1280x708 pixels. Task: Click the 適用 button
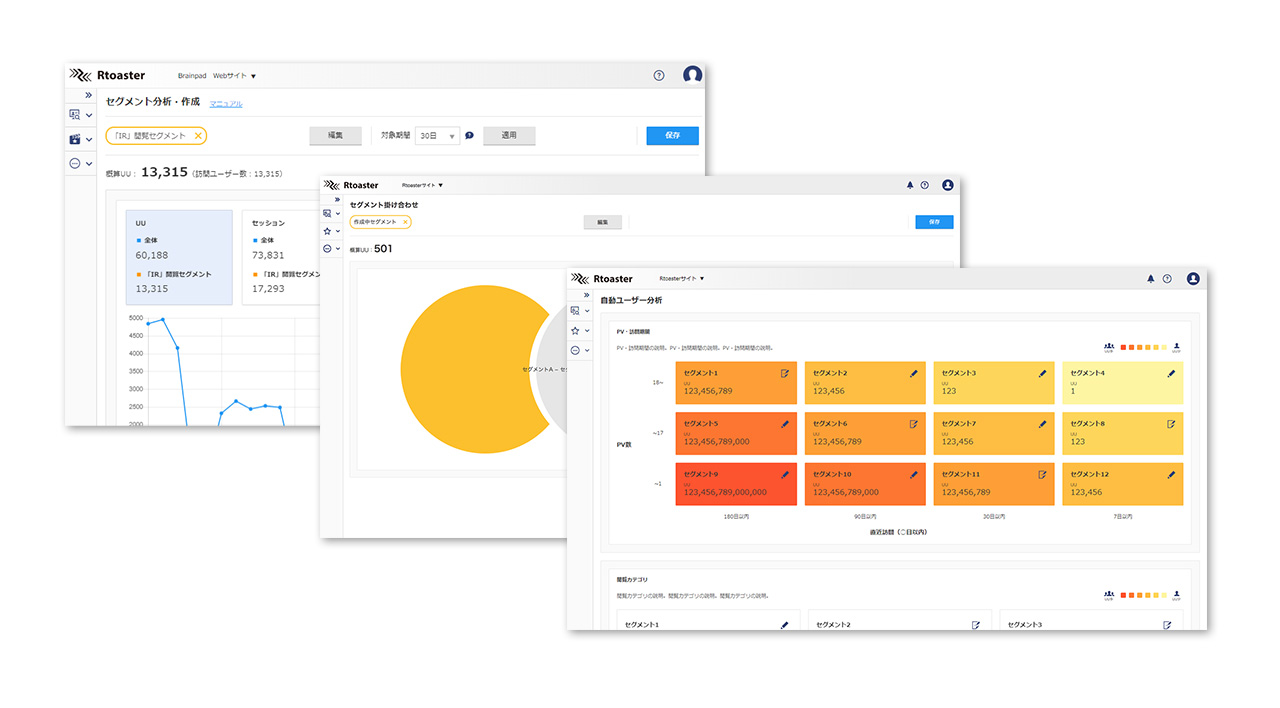(x=509, y=136)
